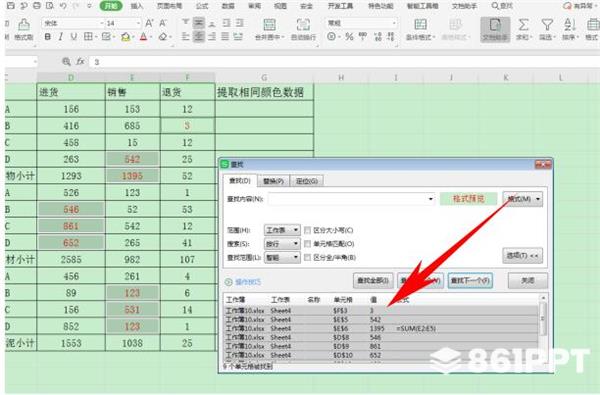Image resolution: width=600 pixels, height=395 pixels.
Task: Click the percent style icon
Action: [349, 37]
